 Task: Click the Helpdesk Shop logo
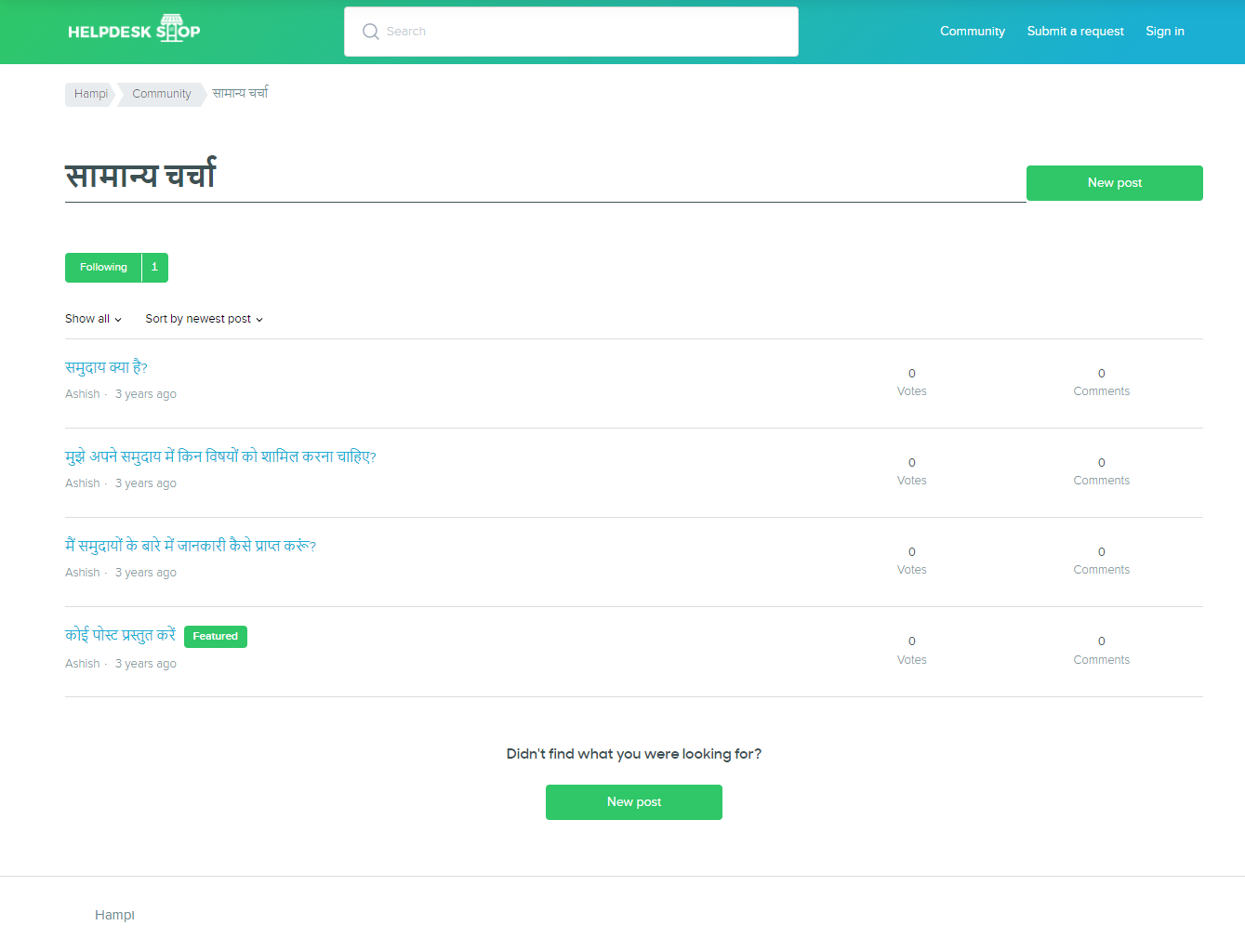point(134,30)
